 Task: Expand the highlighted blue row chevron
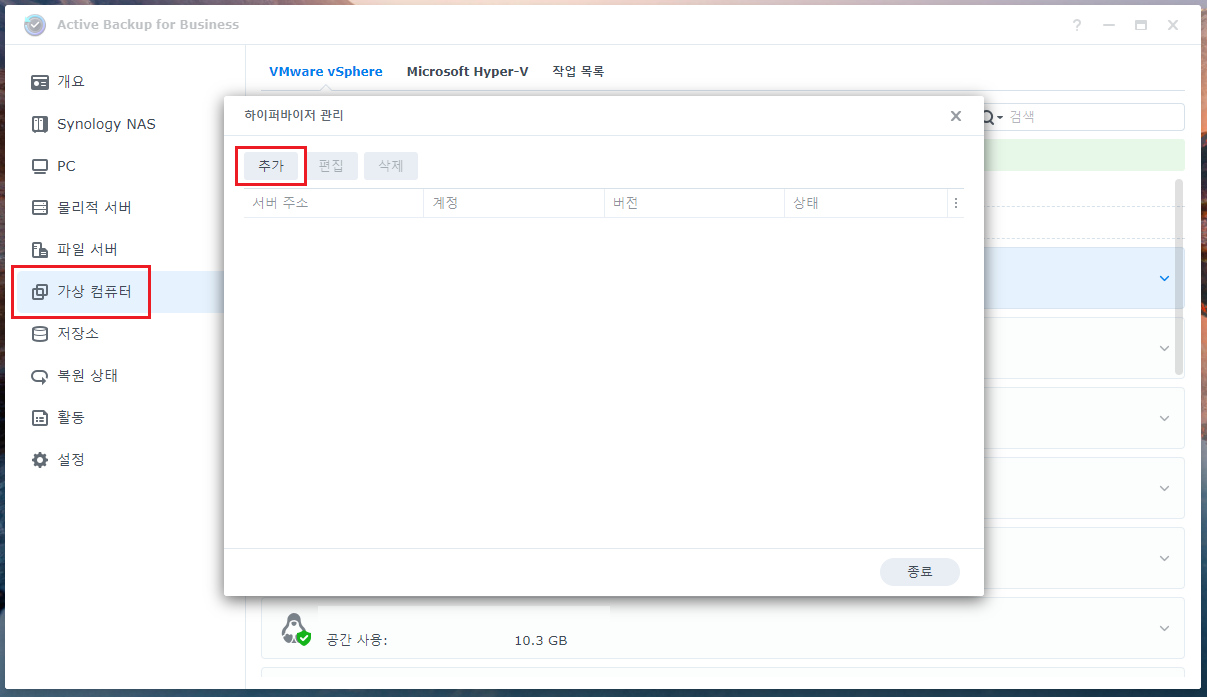tap(1164, 278)
